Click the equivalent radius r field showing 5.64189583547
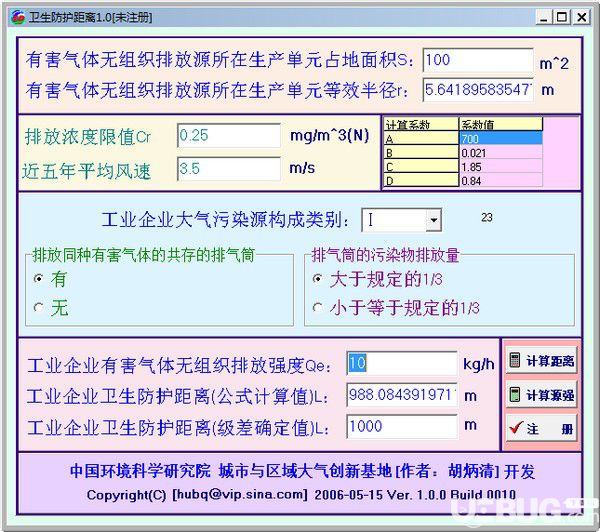 point(478,90)
